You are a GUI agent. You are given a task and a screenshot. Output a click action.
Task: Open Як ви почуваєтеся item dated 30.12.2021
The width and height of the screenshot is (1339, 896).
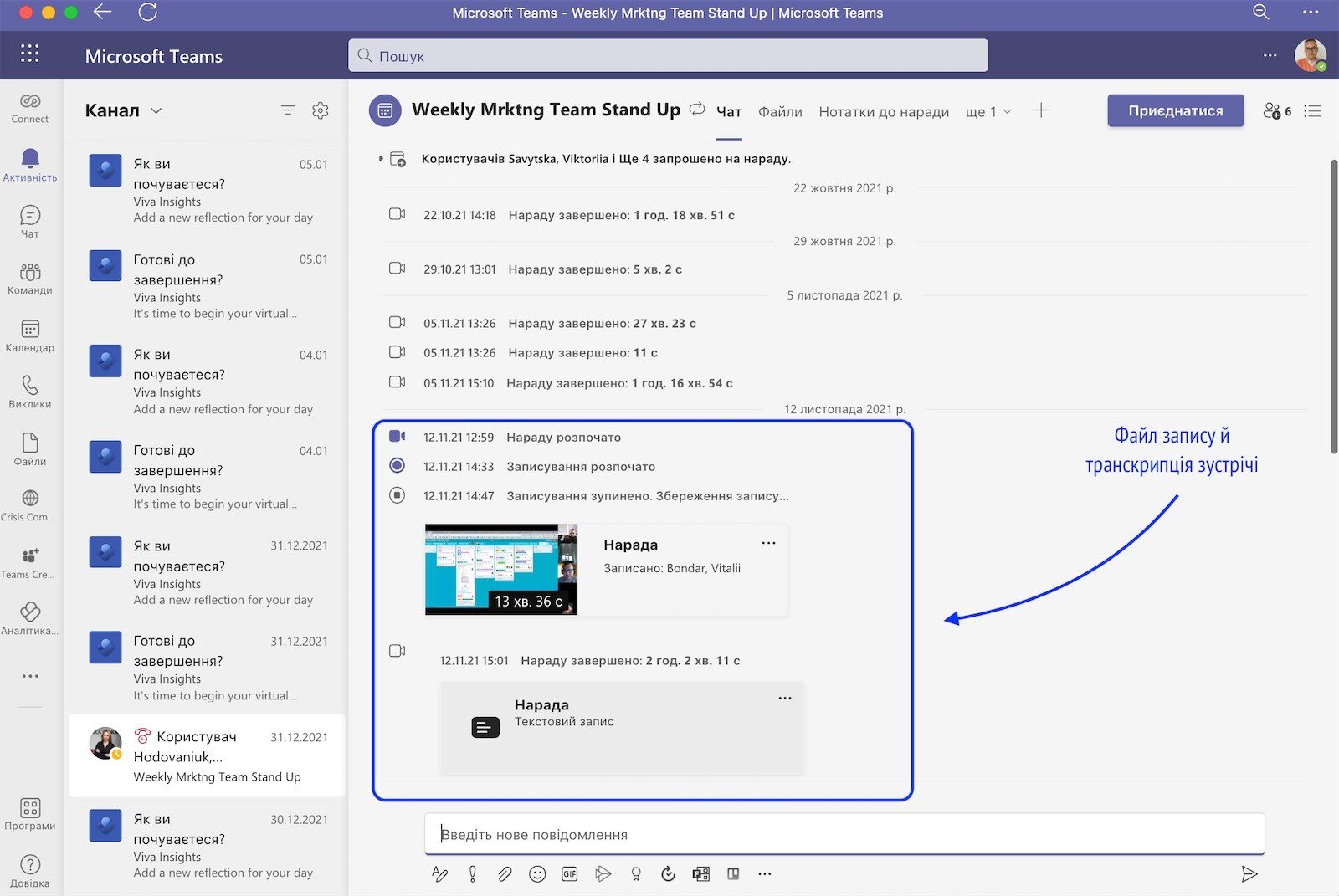[207, 845]
